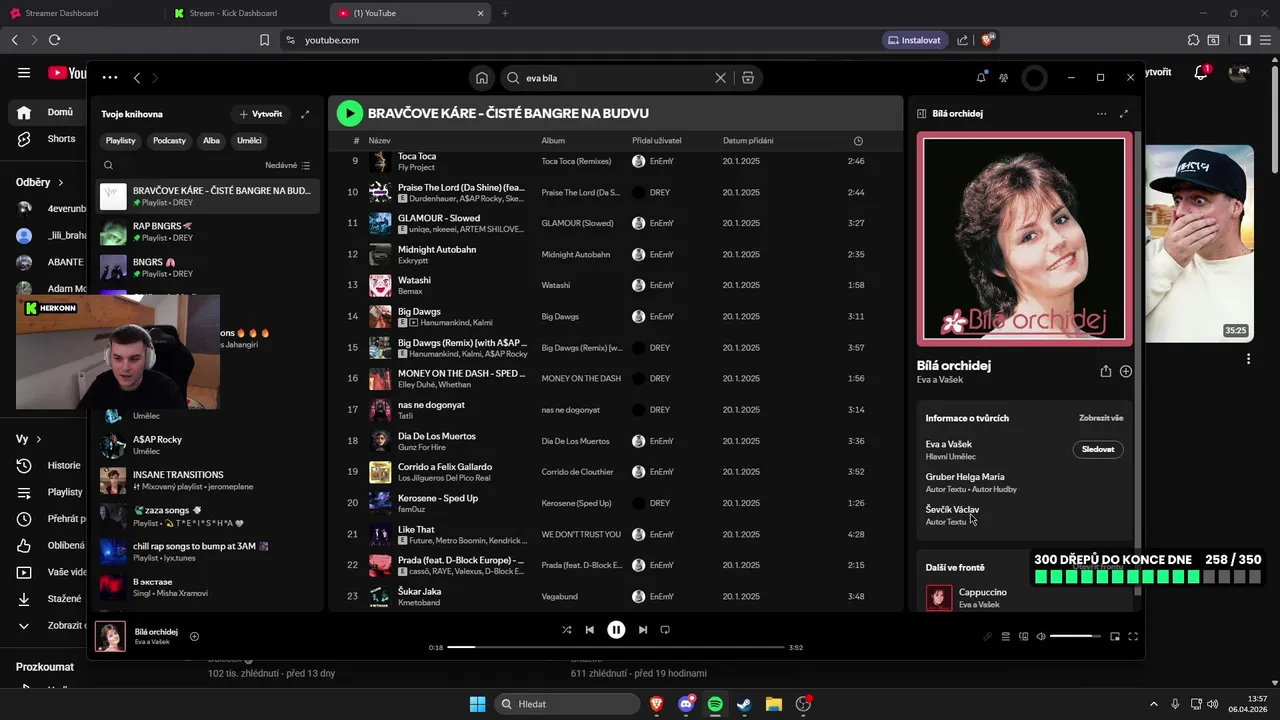
Task: Go back with Spotify navigation arrow
Action: (137, 78)
